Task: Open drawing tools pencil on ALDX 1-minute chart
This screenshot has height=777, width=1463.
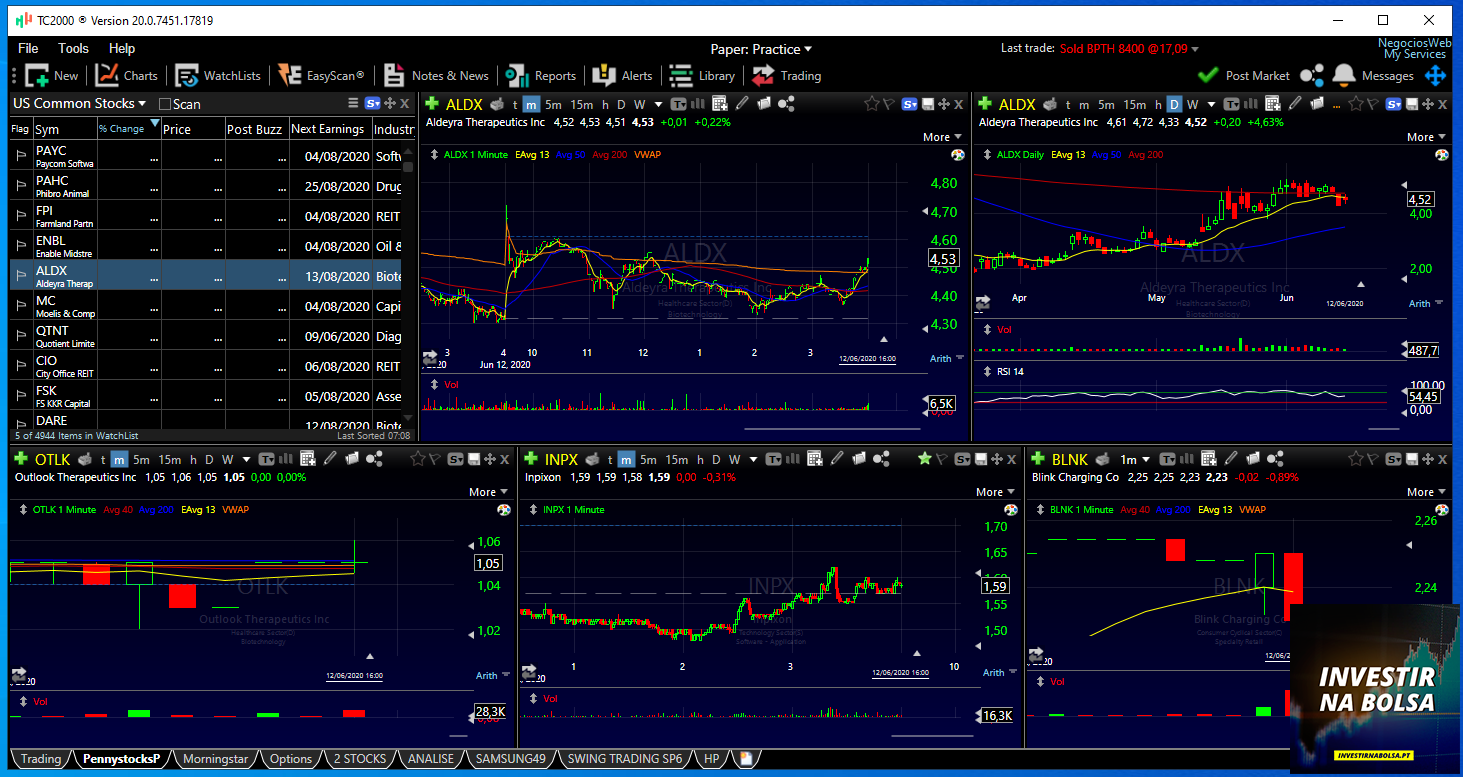Action: (742, 104)
